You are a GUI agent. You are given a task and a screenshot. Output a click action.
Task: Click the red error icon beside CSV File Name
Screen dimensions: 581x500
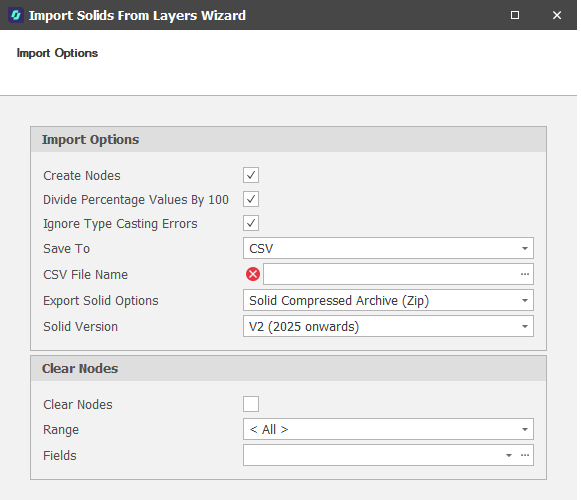coord(253,274)
